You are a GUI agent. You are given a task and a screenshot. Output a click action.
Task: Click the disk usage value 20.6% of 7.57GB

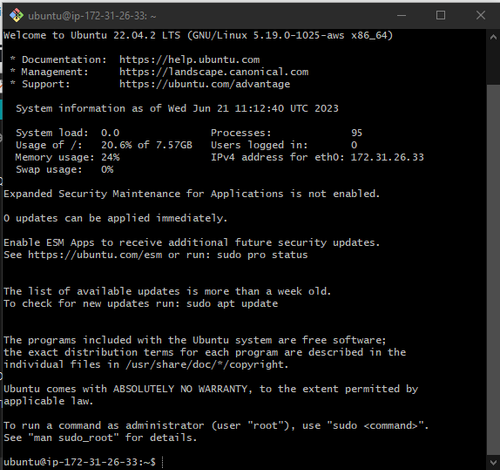pyautogui.click(x=147, y=145)
